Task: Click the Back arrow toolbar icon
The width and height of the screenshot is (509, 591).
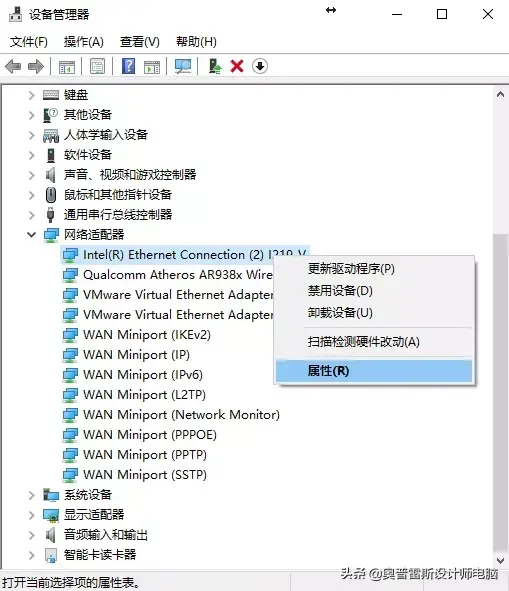Action: pos(13,67)
